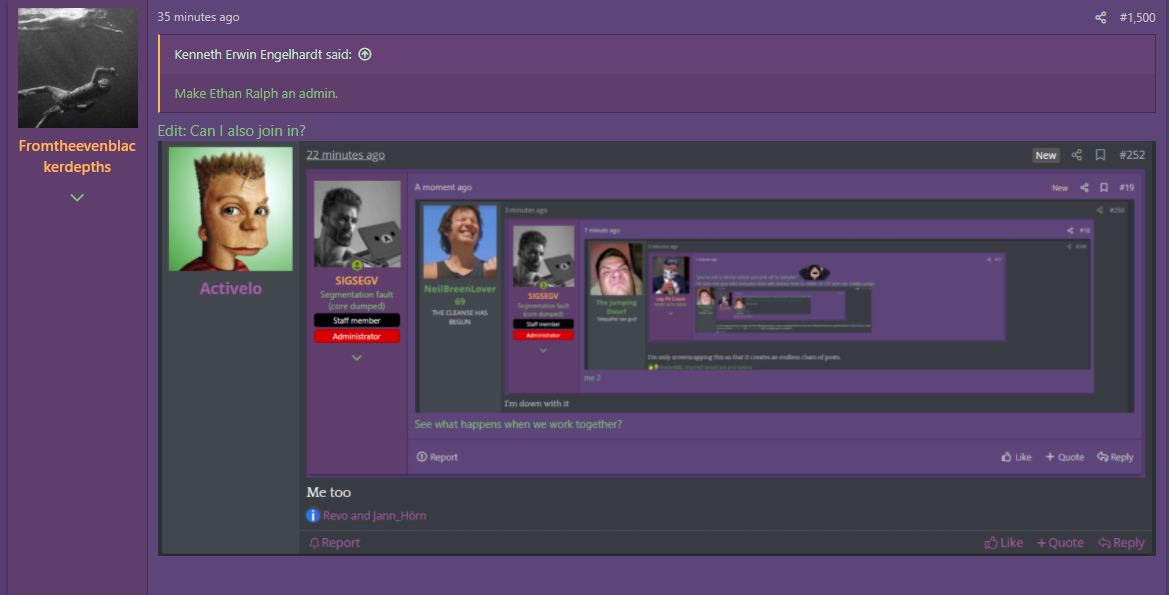This screenshot has height=595, width=1169.
Task: Open Fromtheevenblackerdepths' diver avatar
Action: tap(78, 68)
